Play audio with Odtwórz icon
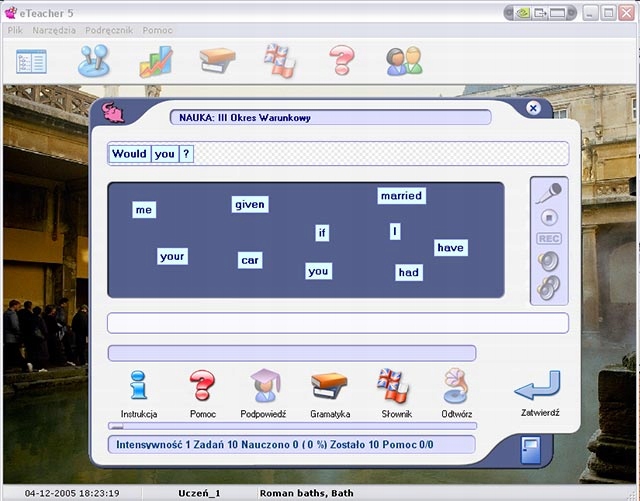Screen dimensions: 640x501 pos(456,386)
